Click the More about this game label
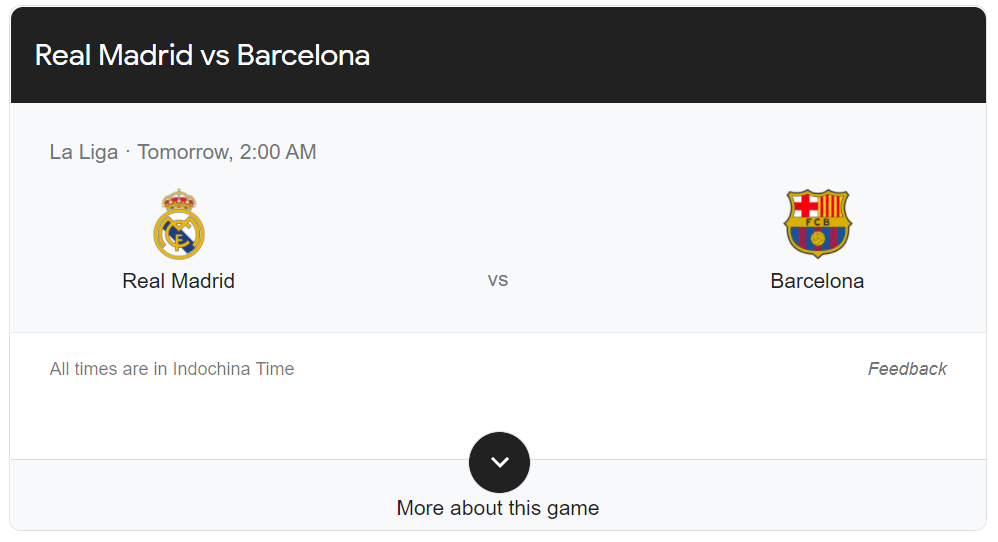 point(498,508)
